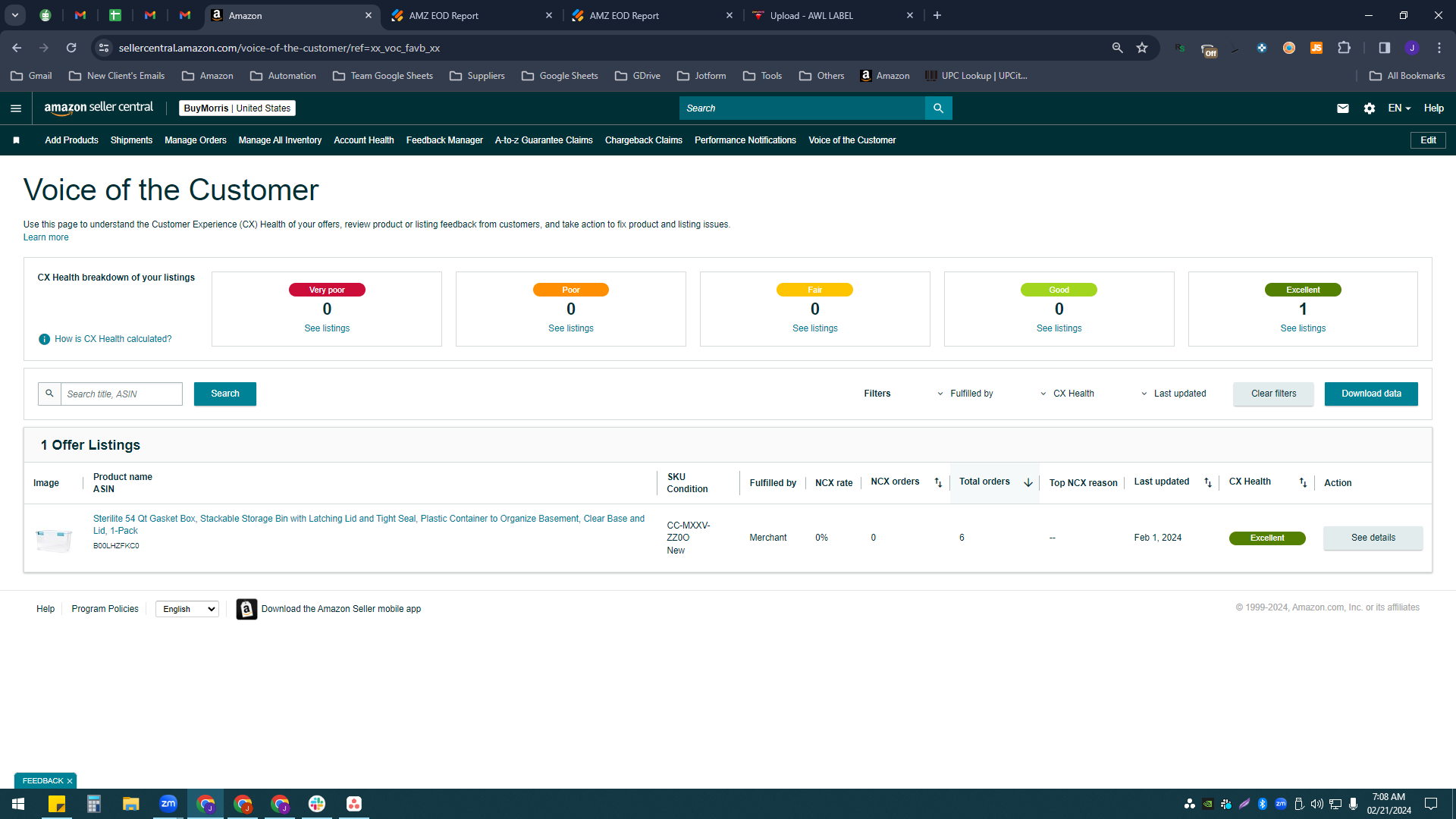Expand the Last updated filter dropdown
The image size is (1456, 819).
point(1173,394)
